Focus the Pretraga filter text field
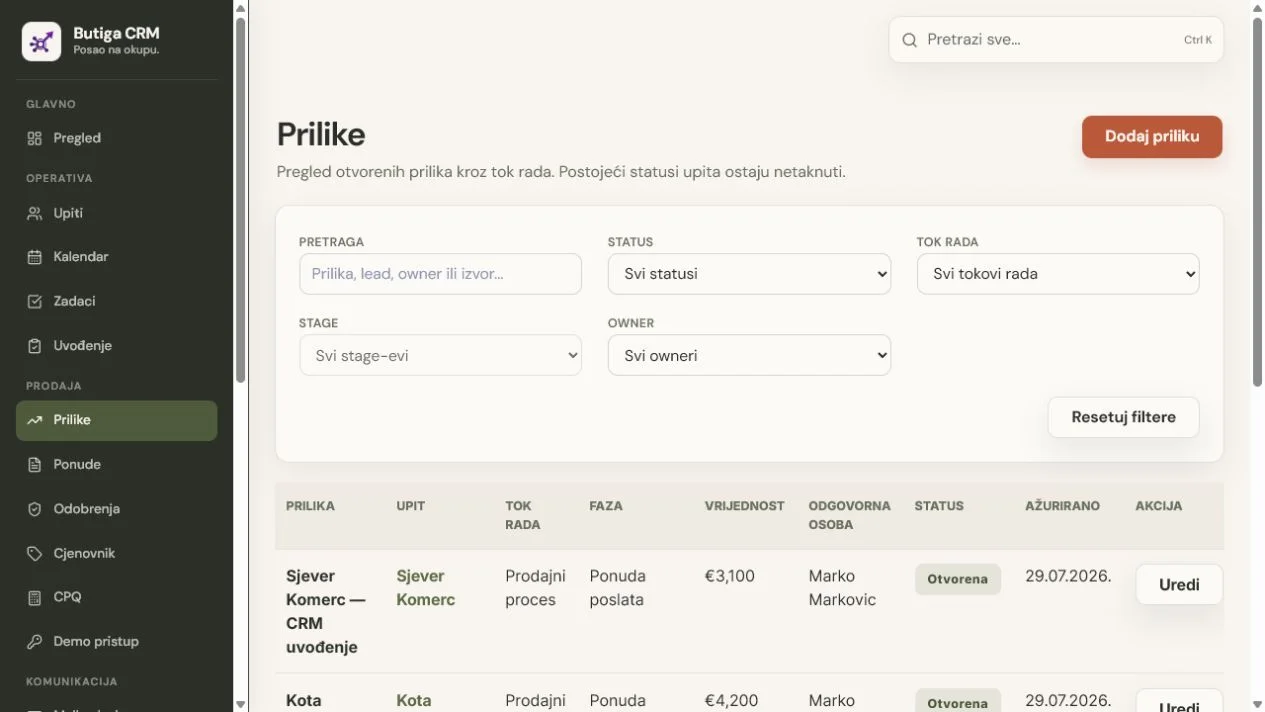Screen dimensions: 1265x712 (x=440, y=274)
